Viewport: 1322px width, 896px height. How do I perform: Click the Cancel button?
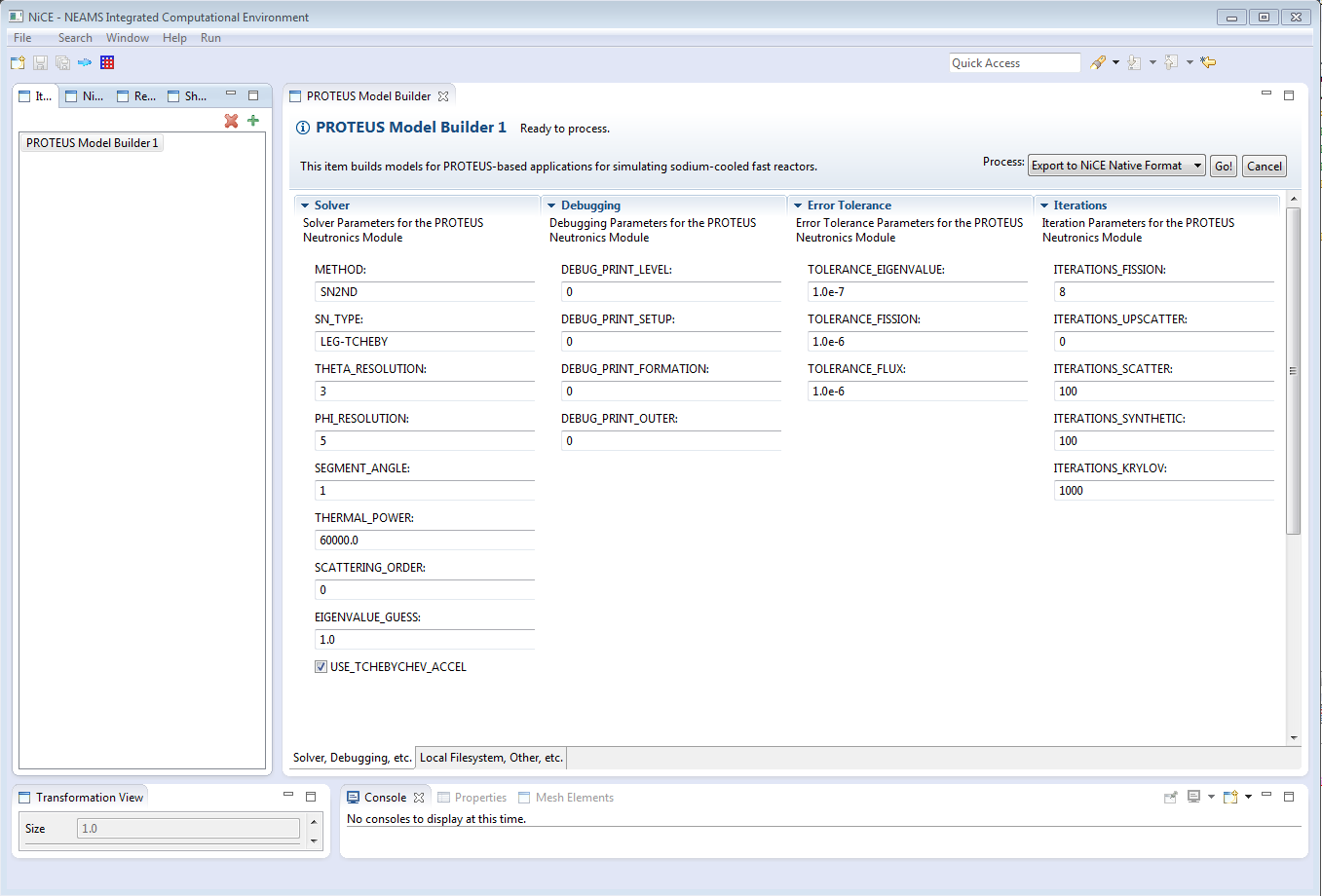pos(1265,167)
